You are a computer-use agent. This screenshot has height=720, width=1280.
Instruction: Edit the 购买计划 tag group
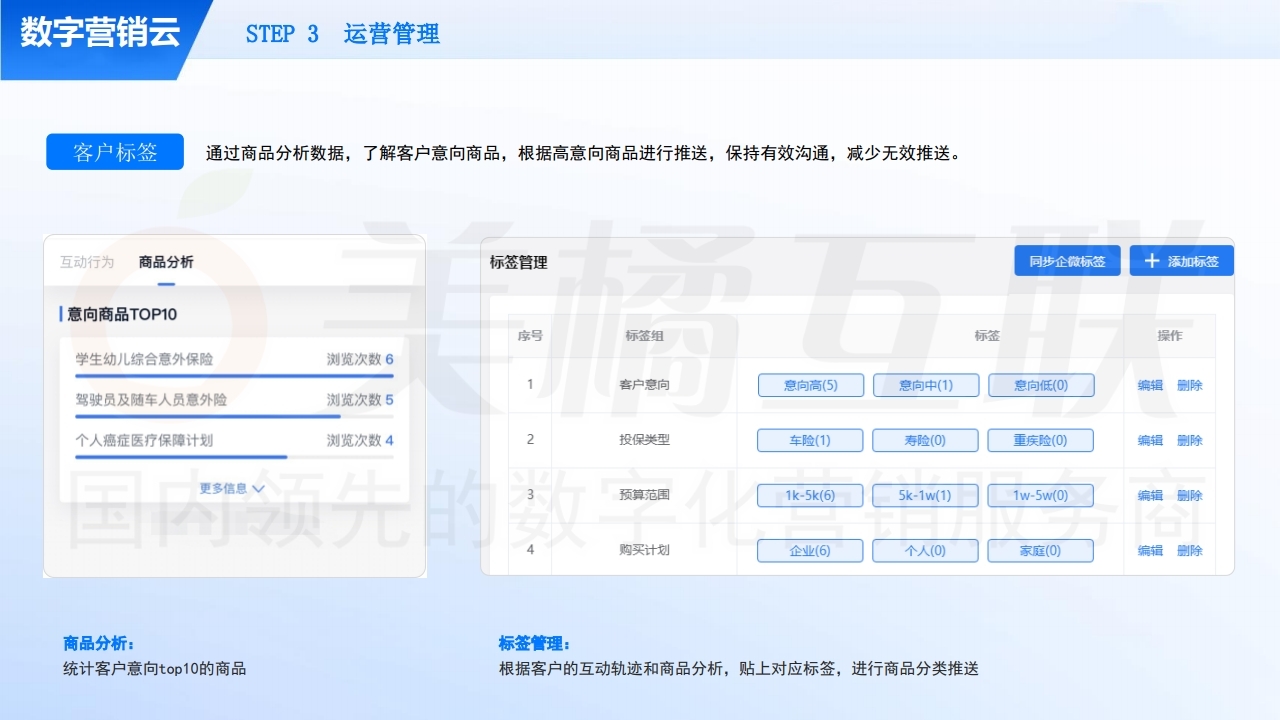[1150, 550]
